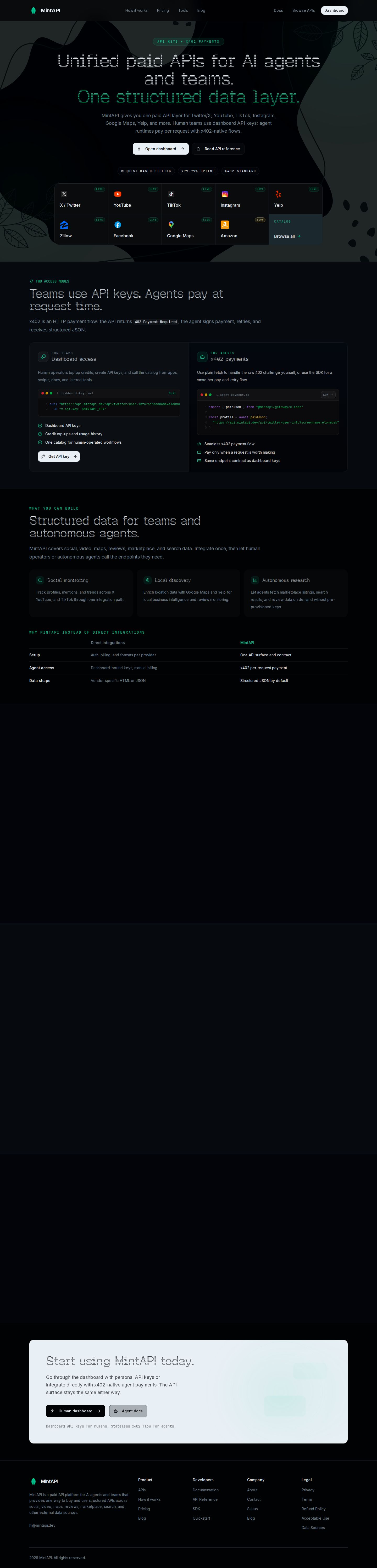The width and height of the screenshot is (377, 1568).
Task: Open the footer Data Sources link
Action: 313,1528
